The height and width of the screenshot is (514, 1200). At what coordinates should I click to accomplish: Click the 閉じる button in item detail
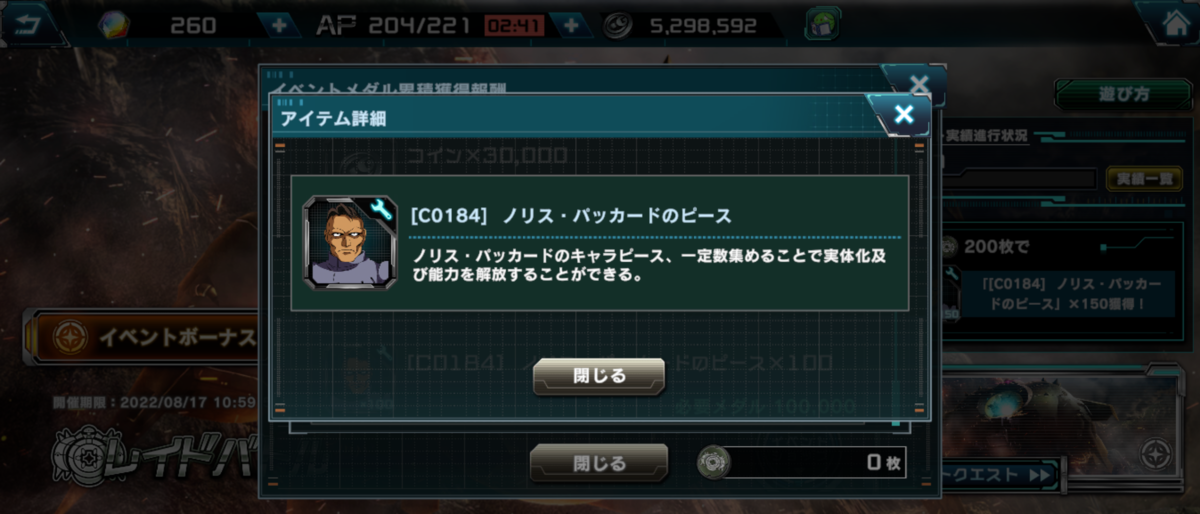coord(599,376)
